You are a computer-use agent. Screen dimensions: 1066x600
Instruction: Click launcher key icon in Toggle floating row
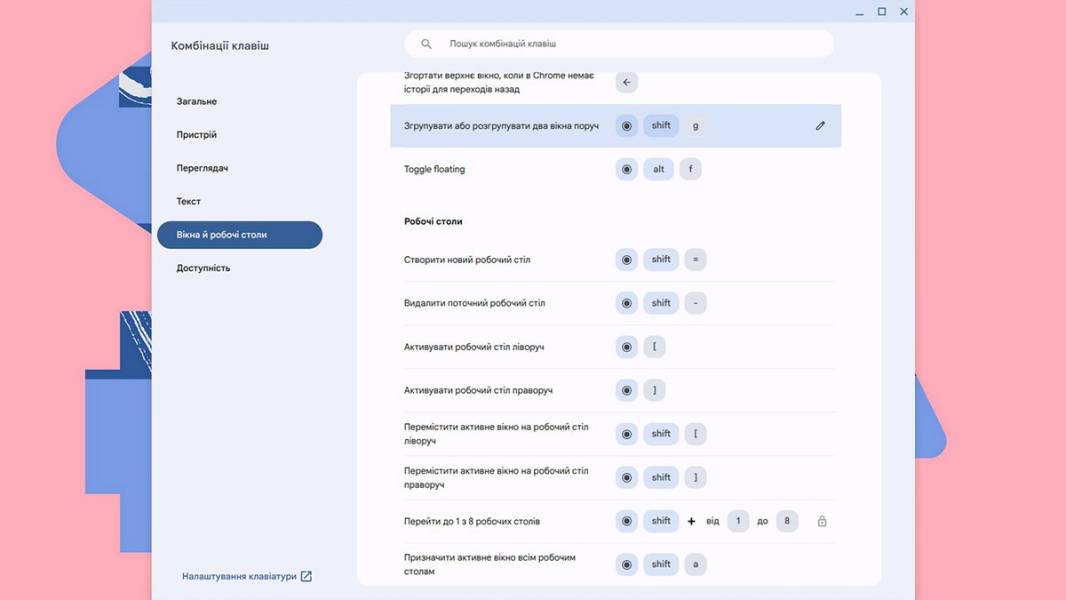click(627, 169)
